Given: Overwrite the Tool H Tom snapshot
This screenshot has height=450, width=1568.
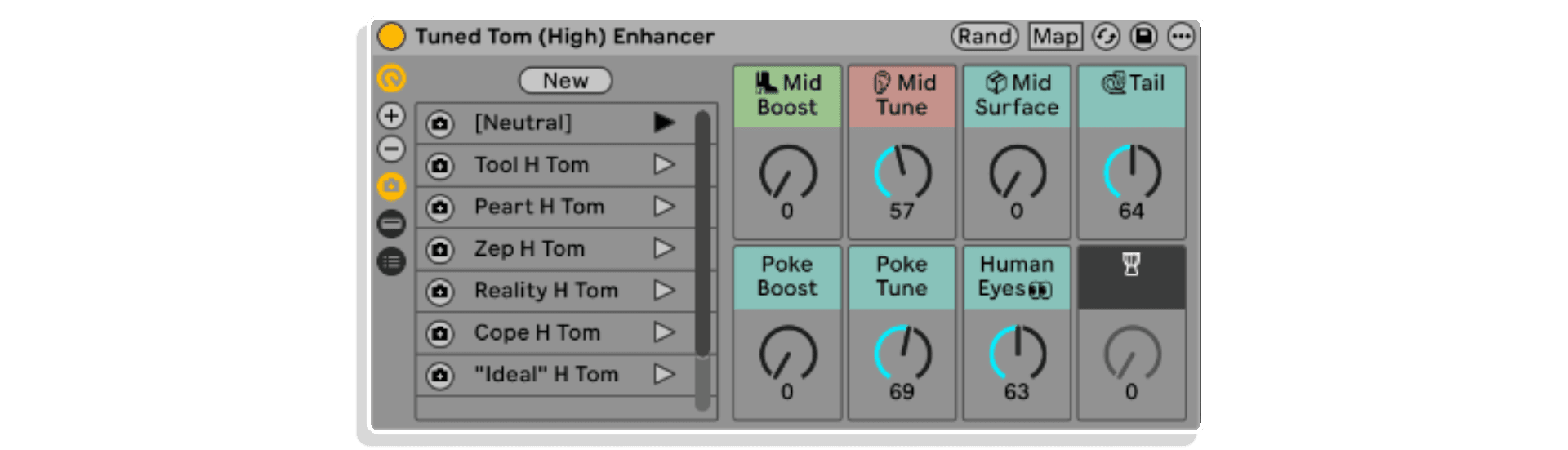Looking at the screenshot, I should point(440,166).
